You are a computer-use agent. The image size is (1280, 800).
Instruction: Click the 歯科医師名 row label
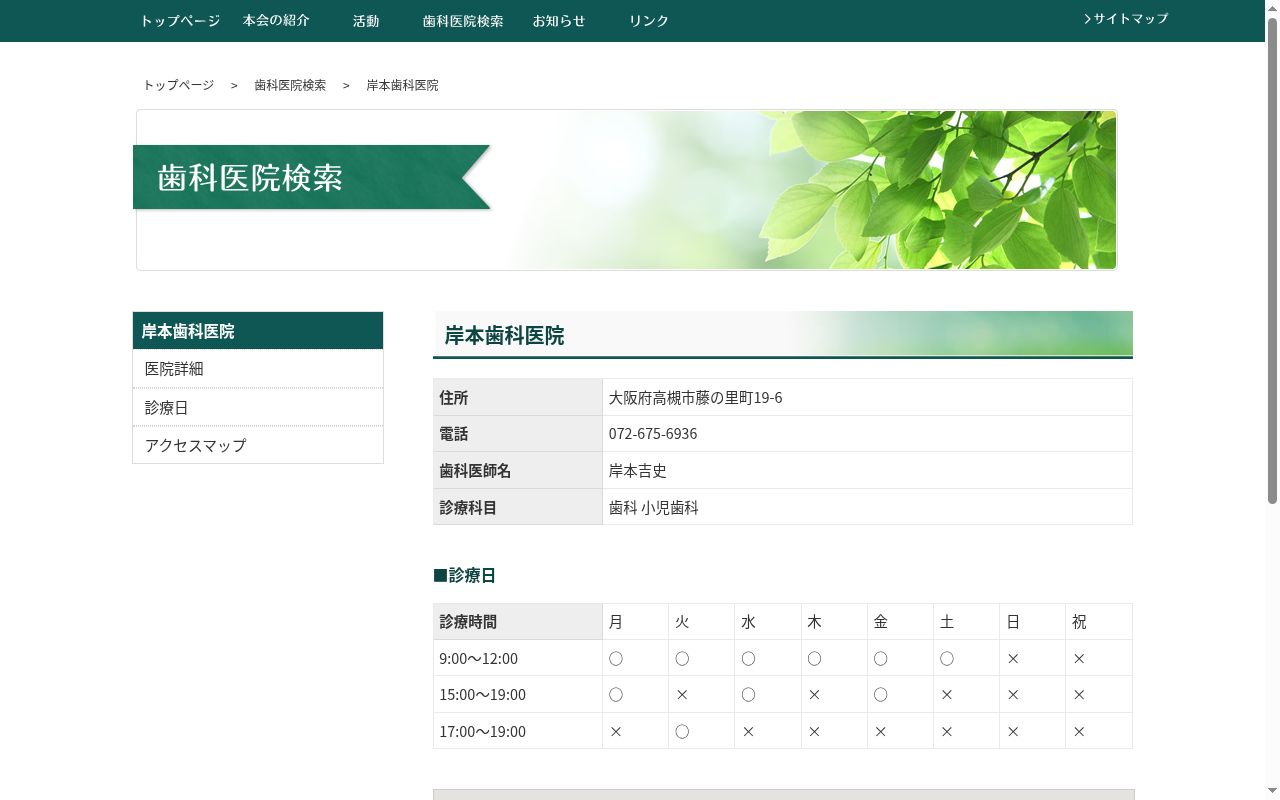(518, 471)
